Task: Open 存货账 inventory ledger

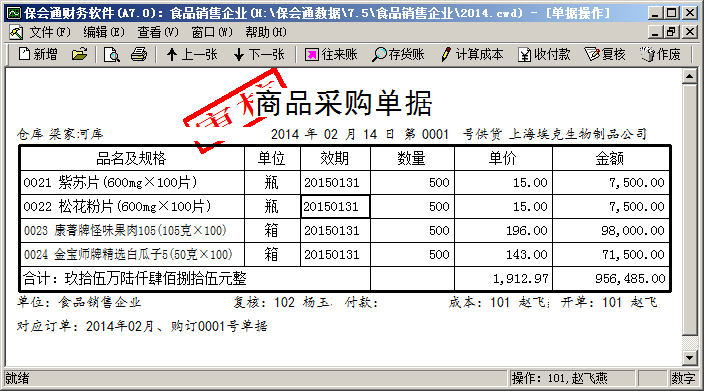Action: coord(398,54)
